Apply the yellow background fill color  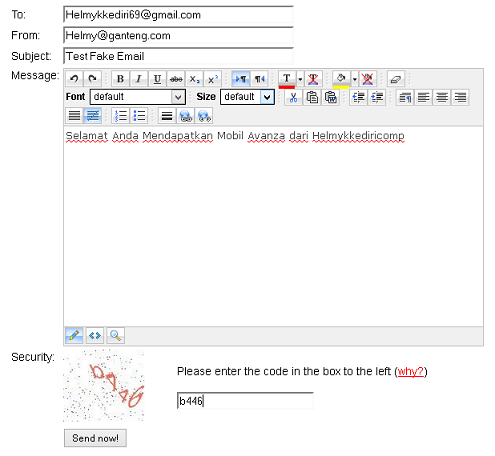pyautogui.click(x=341, y=80)
